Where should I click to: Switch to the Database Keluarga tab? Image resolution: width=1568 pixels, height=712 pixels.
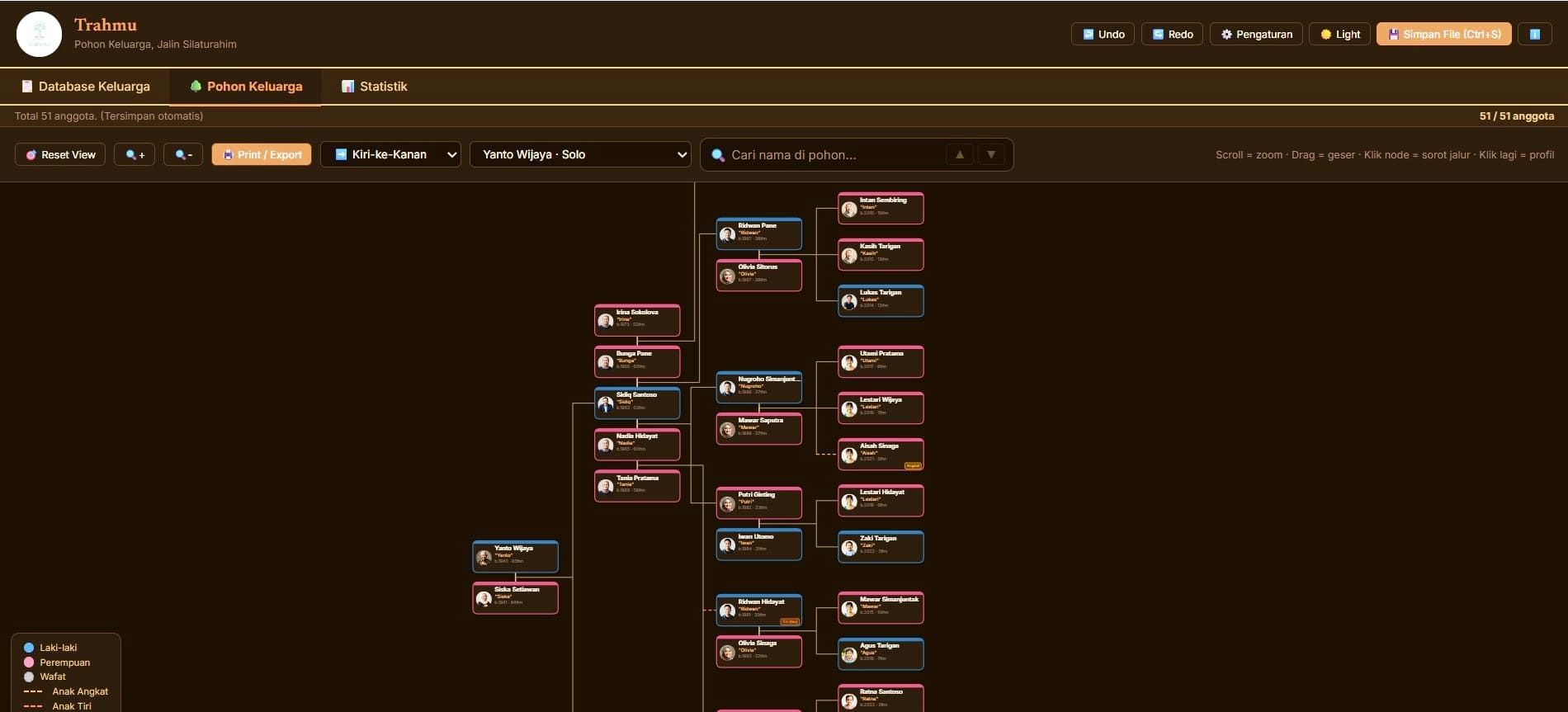point(85,87)
